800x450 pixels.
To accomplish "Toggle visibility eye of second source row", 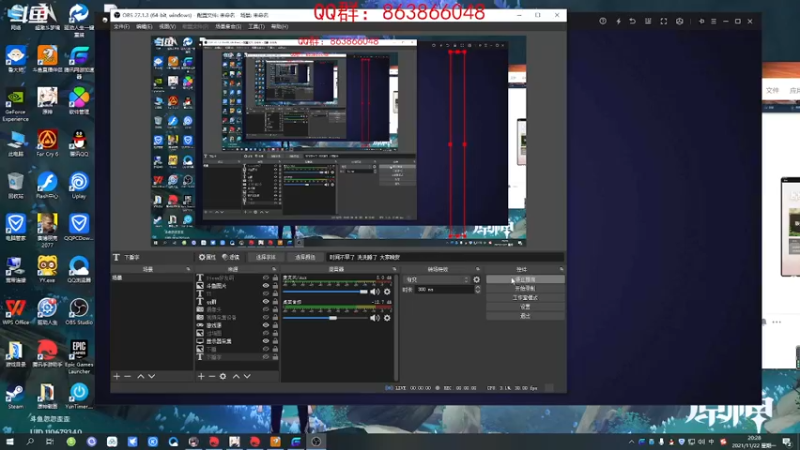I will (x=266, y=286).
